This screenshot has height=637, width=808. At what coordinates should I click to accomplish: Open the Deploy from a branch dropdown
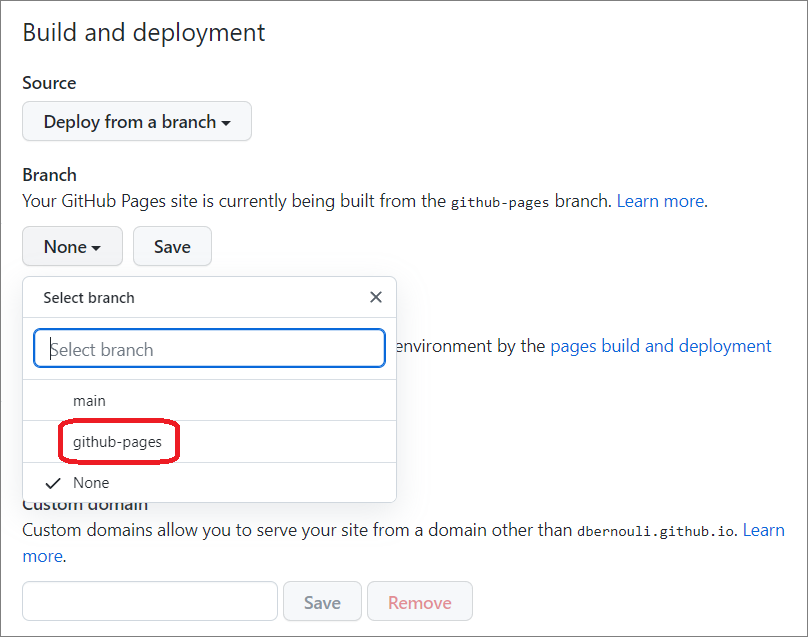(137, 122)
